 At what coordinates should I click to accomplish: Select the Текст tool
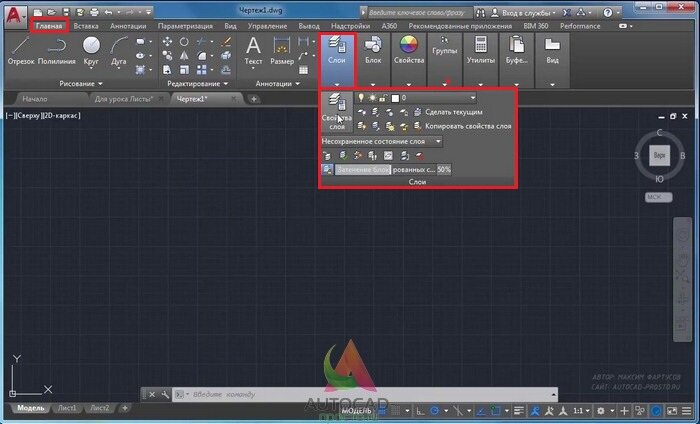pos(253,51)
